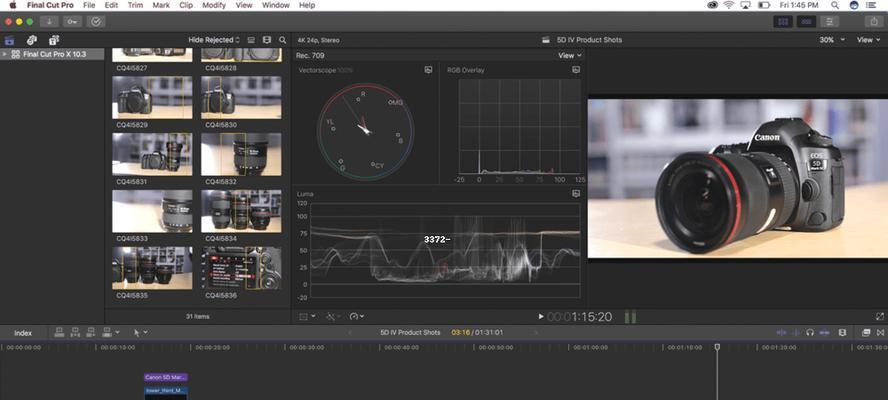Toggle Inspector panel visibility button
Viewport: 888px width, 400px height.
pyautogui.click(x=830, y=22)
